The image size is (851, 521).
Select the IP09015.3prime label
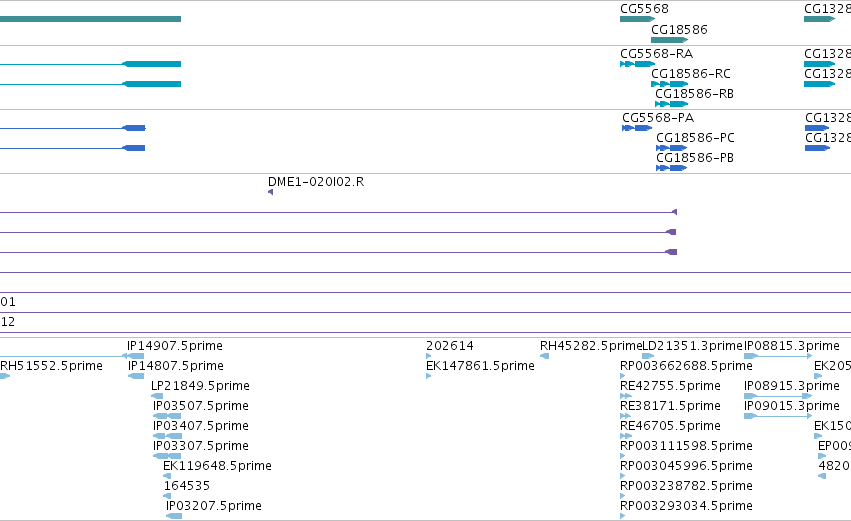(792, 406)
